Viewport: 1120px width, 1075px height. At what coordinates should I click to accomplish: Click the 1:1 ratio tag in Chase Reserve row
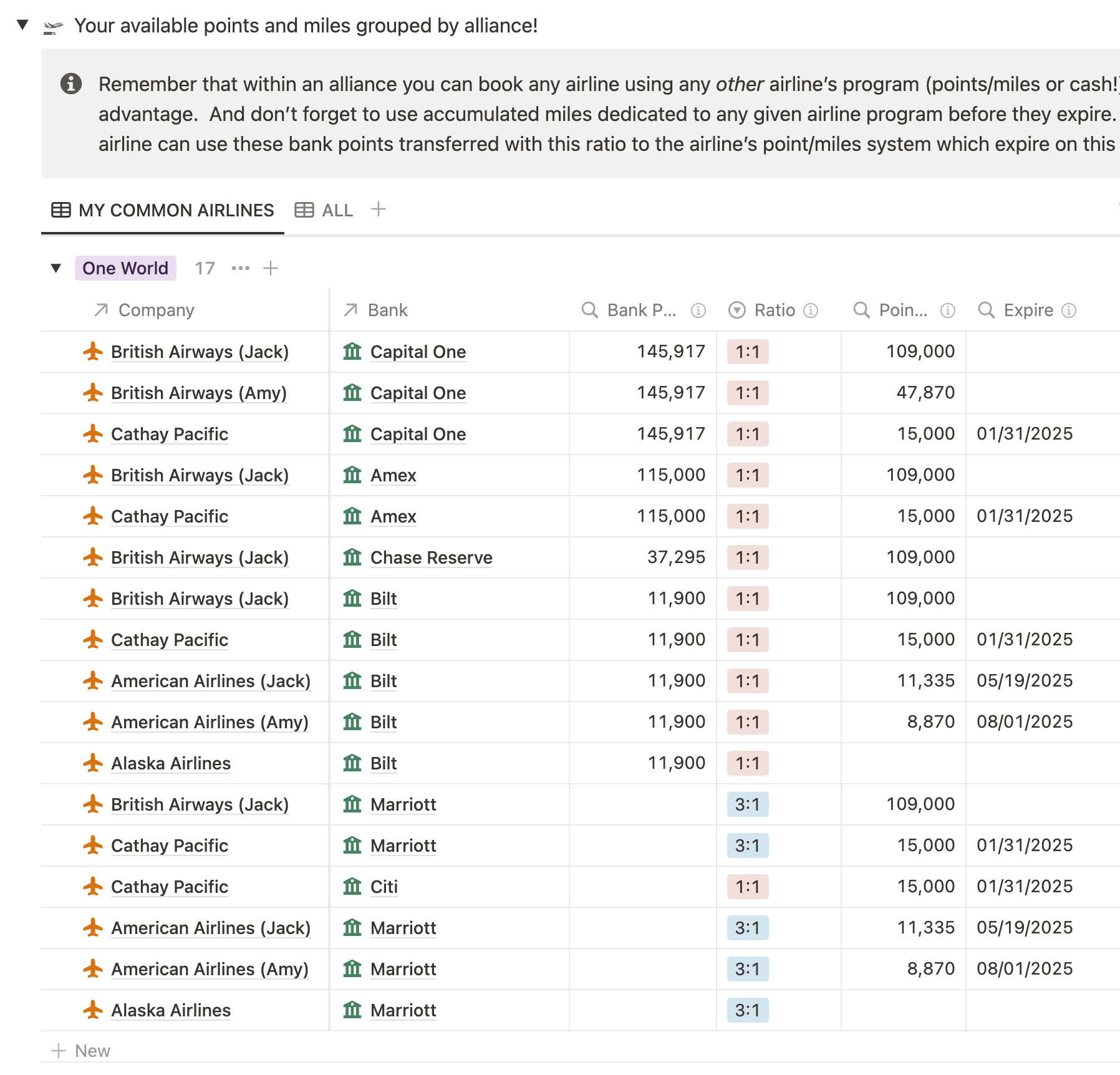point(748,557)
